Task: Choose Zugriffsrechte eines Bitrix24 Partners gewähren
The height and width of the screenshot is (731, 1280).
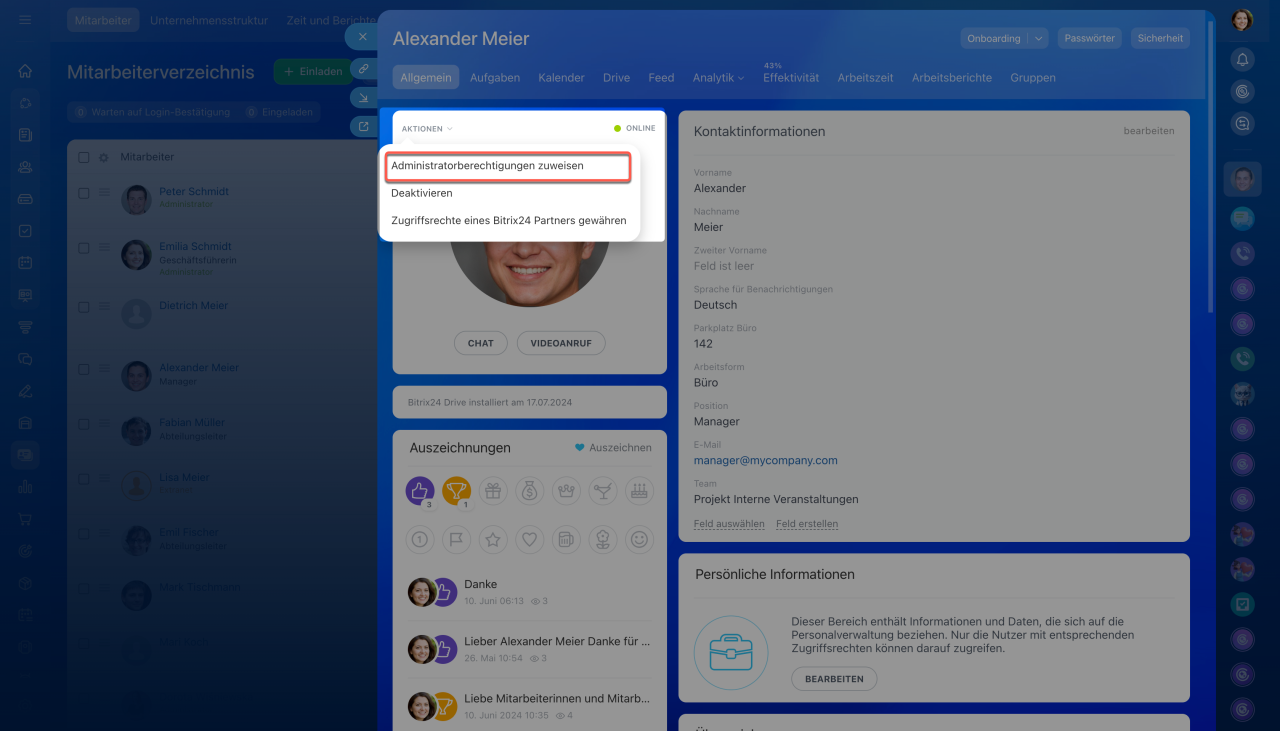Action: tap(509, 221)
